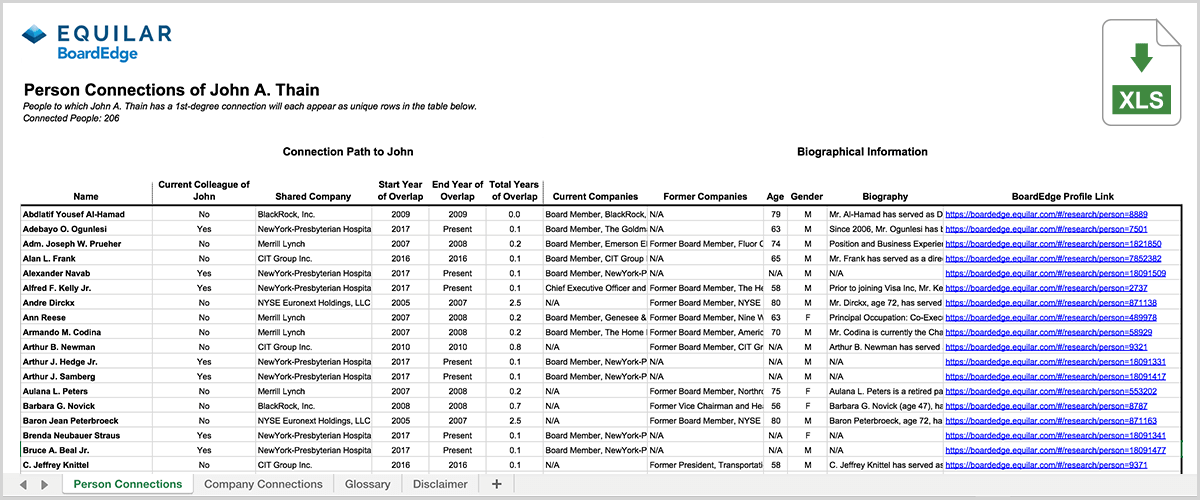1200x500 pixels.
Task: Select cell Andre Dirckx
Action: tap(86, 303)
